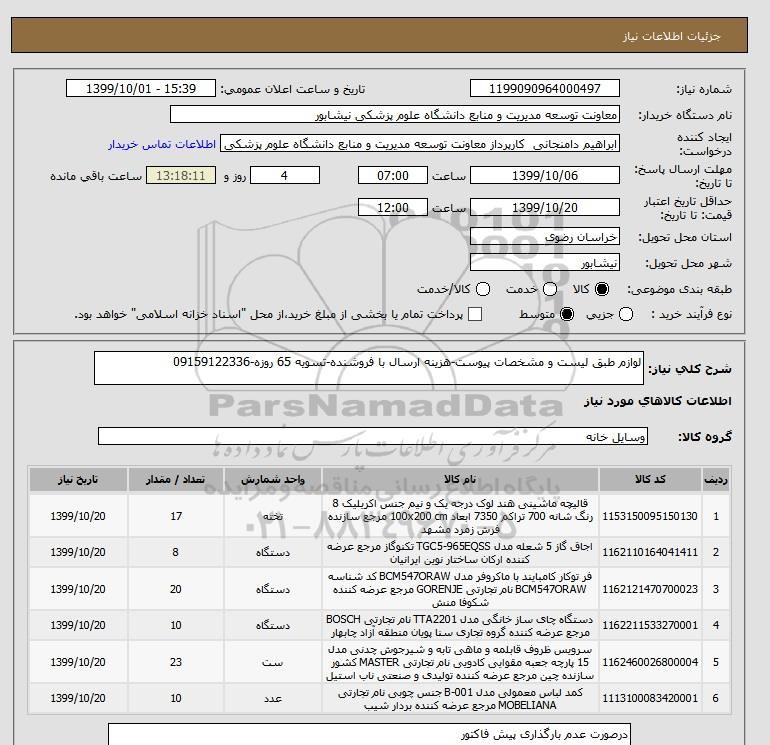Image resolution: width=770 pixels, height=745 pixels.
Task: Click product code 1162460026800004
Action: pos(650,662)
